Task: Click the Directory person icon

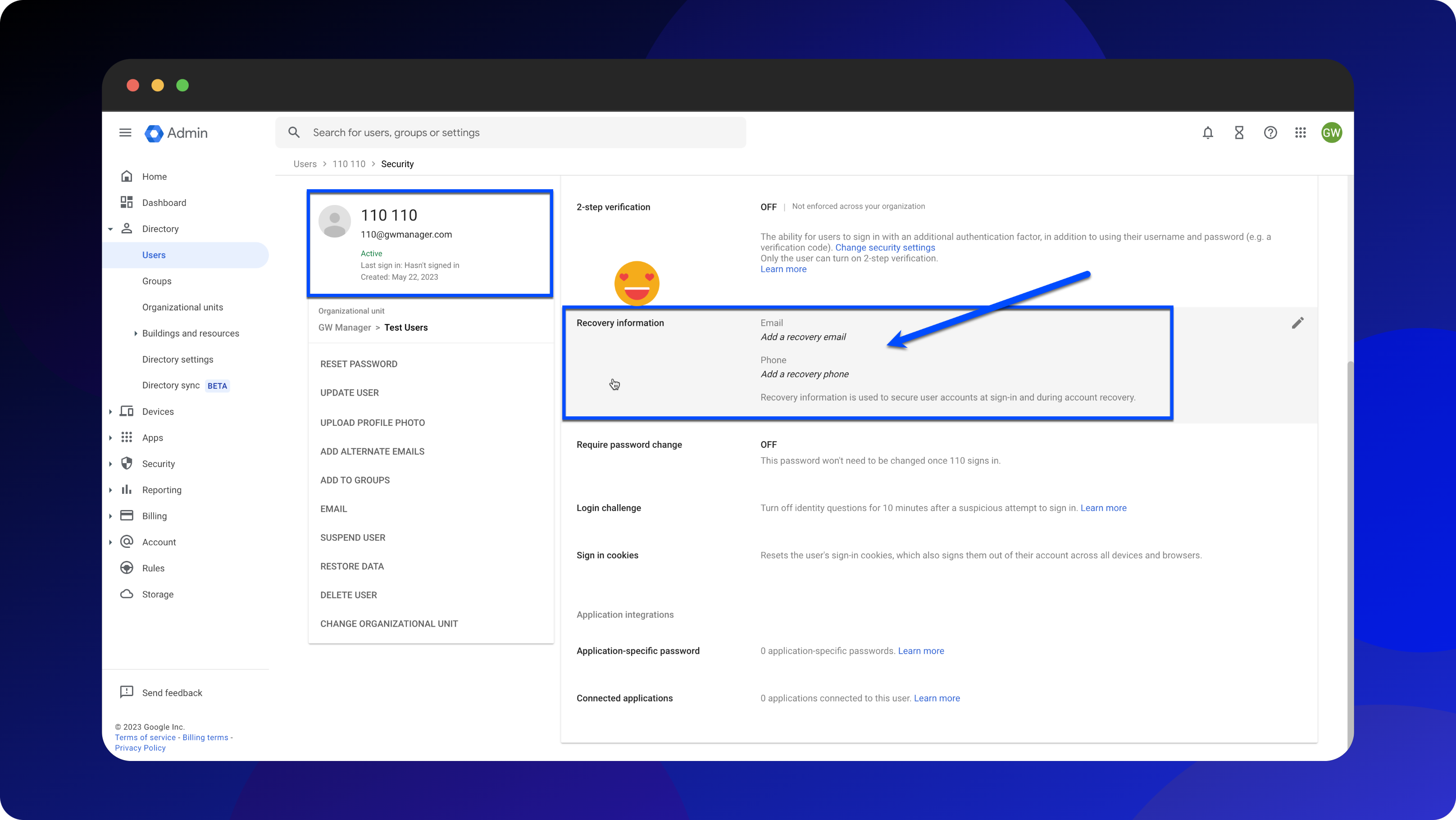Action: click(x=127, y=228)
